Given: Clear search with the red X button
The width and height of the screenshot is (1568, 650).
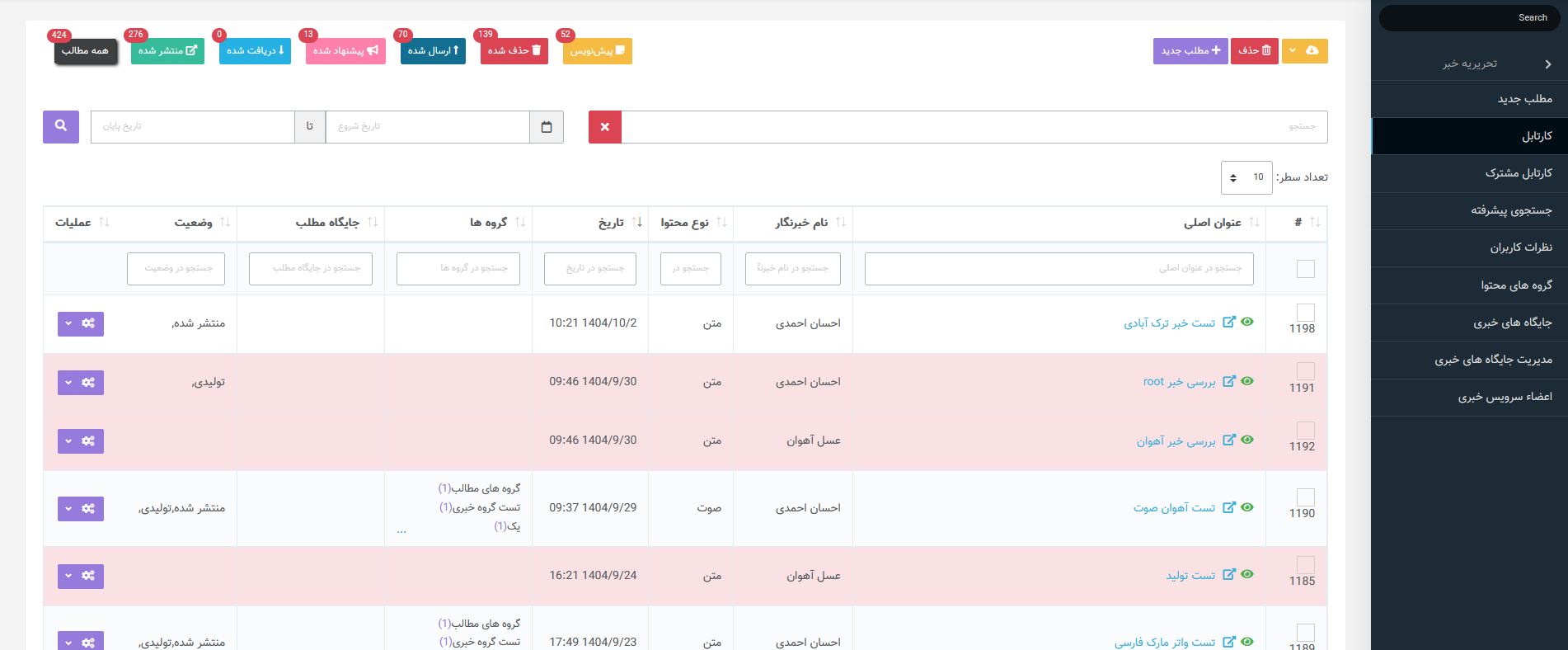Looking at the screenshot, I should [x=604, y=127].
